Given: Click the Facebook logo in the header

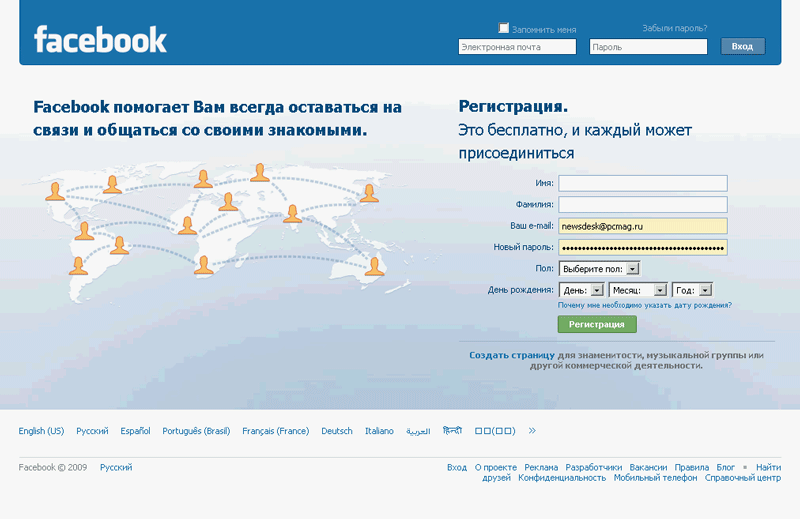Looking at the screenshot, I should pyautogui.click(x=100, y=39).
